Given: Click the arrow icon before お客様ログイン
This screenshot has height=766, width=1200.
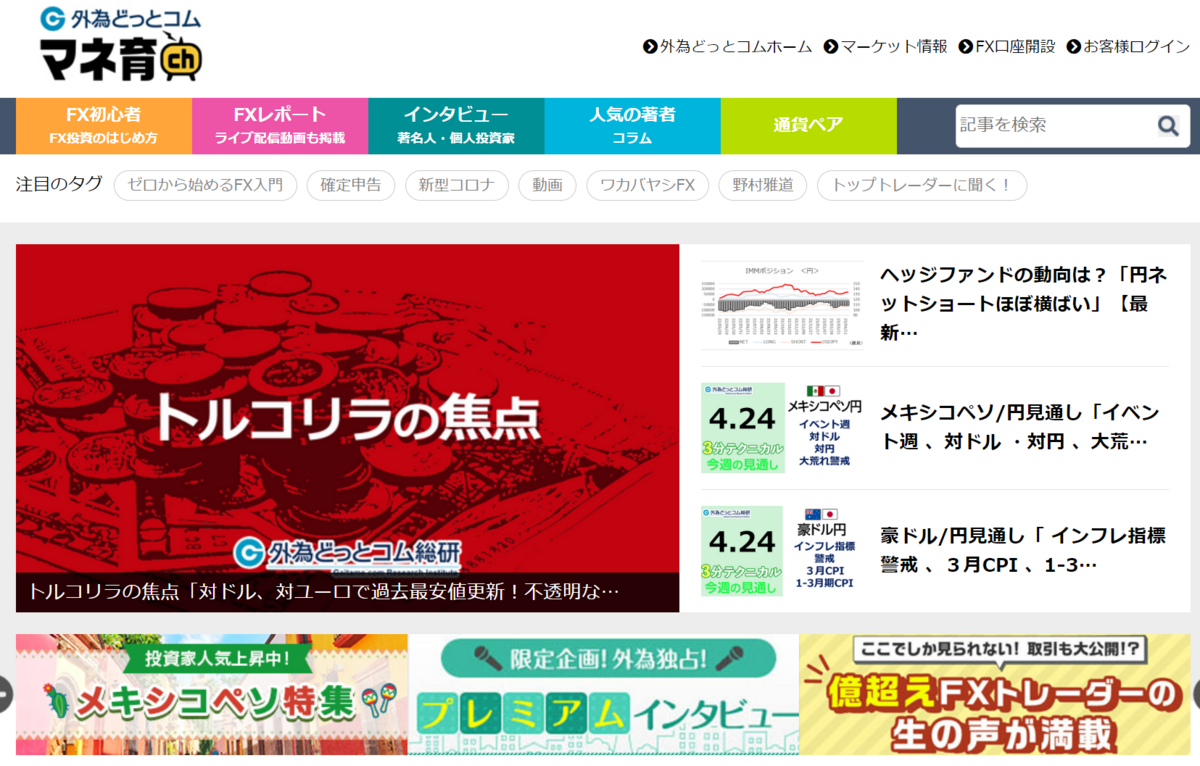Looking at the screenshot, I should pyautogui.click(x=1074, y=47).
